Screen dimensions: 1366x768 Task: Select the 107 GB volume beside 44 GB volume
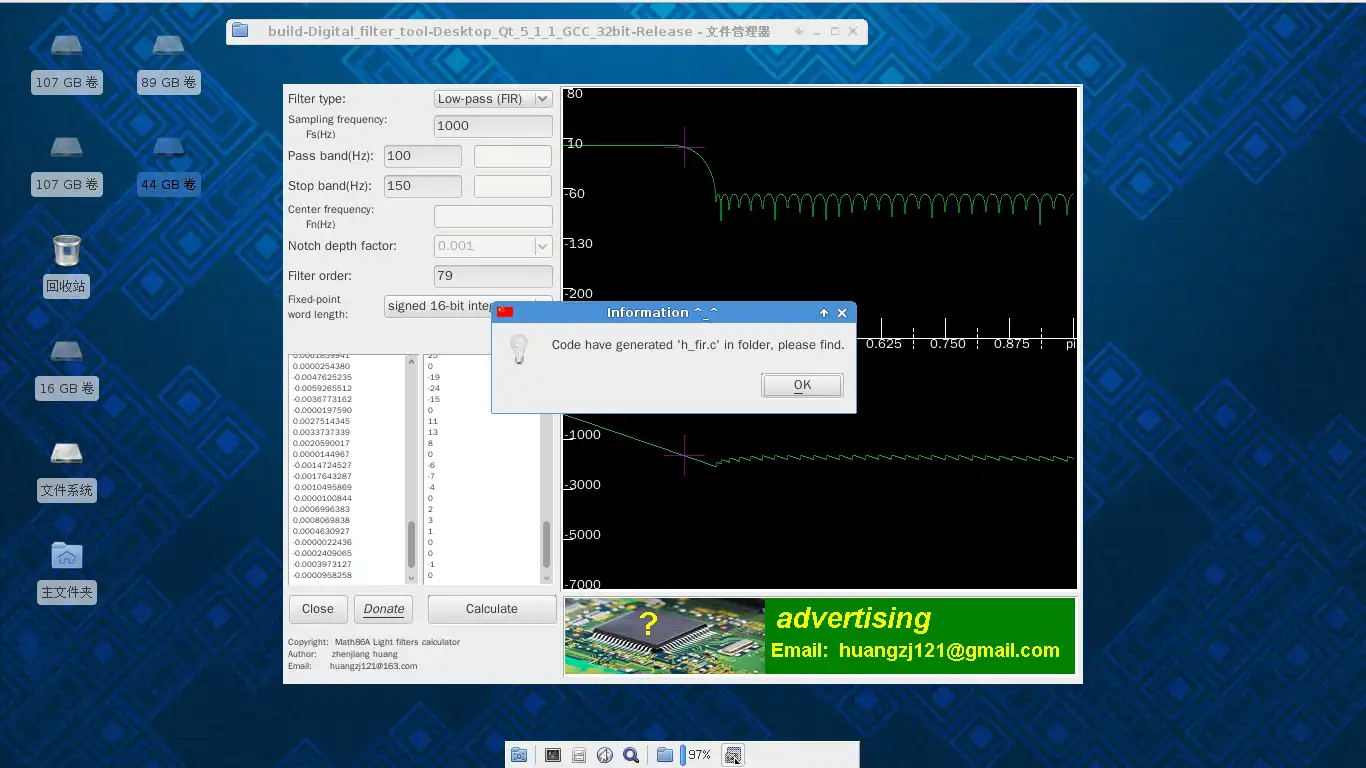(x=66, y=148)
